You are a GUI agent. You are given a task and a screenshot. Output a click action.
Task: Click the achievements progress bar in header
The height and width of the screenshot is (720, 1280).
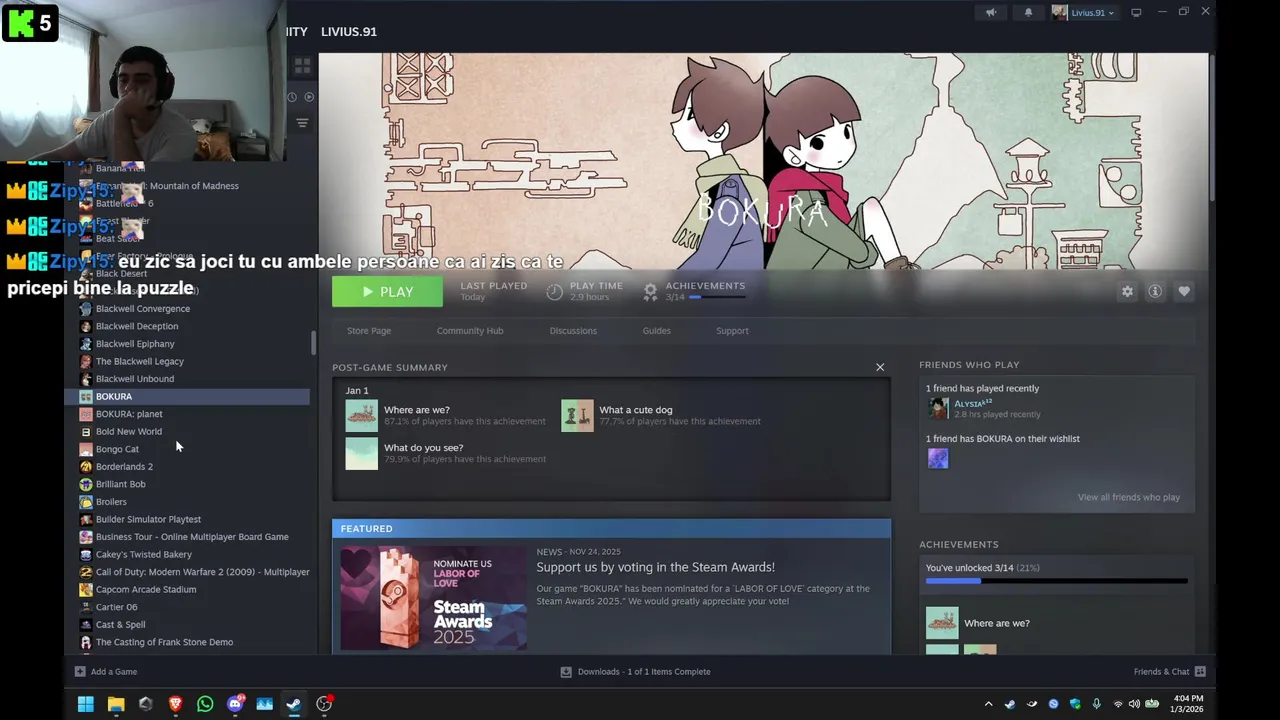coord(716,297)
